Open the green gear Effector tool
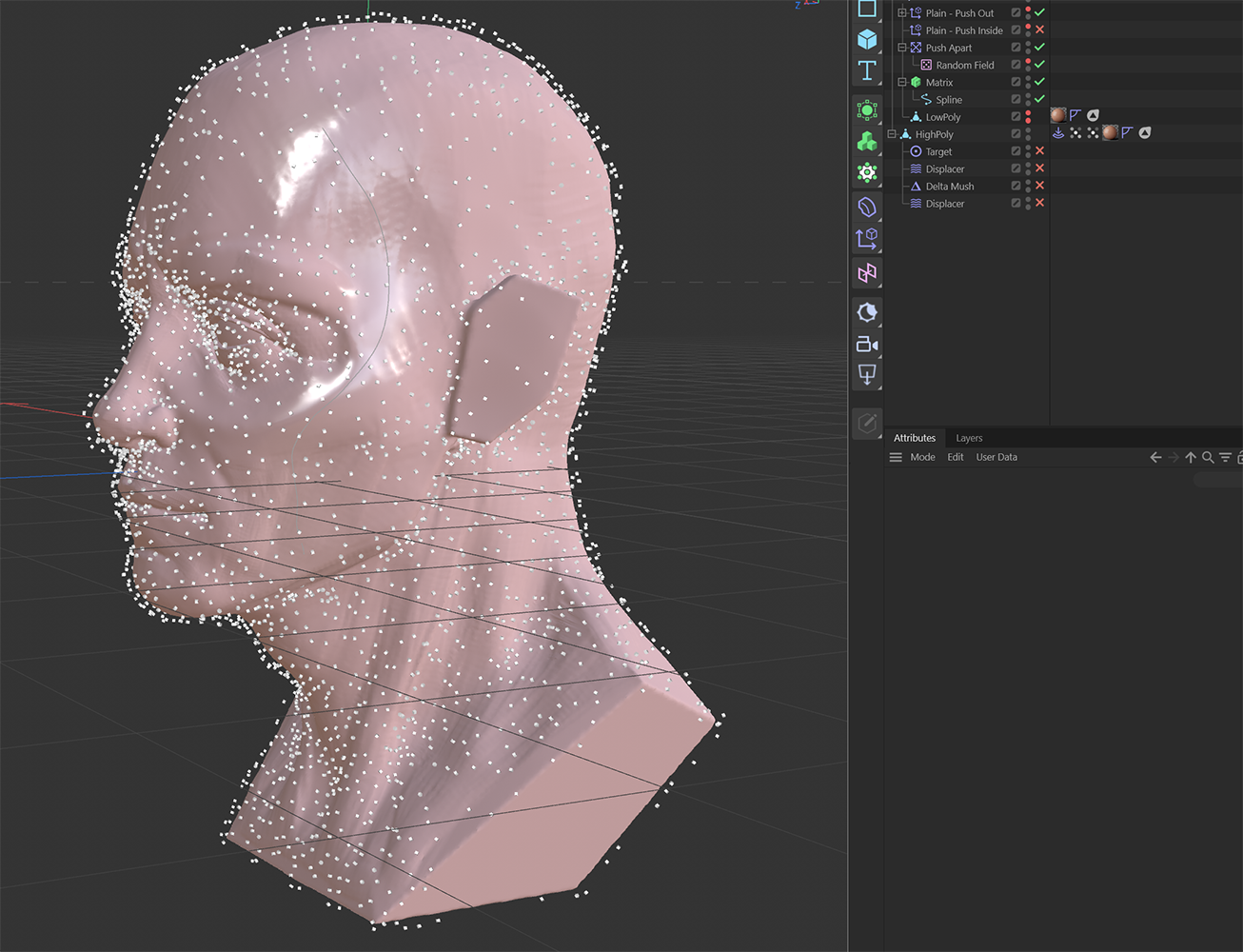This screenshot has height=952, width=1243. click(x=867, y=173)
